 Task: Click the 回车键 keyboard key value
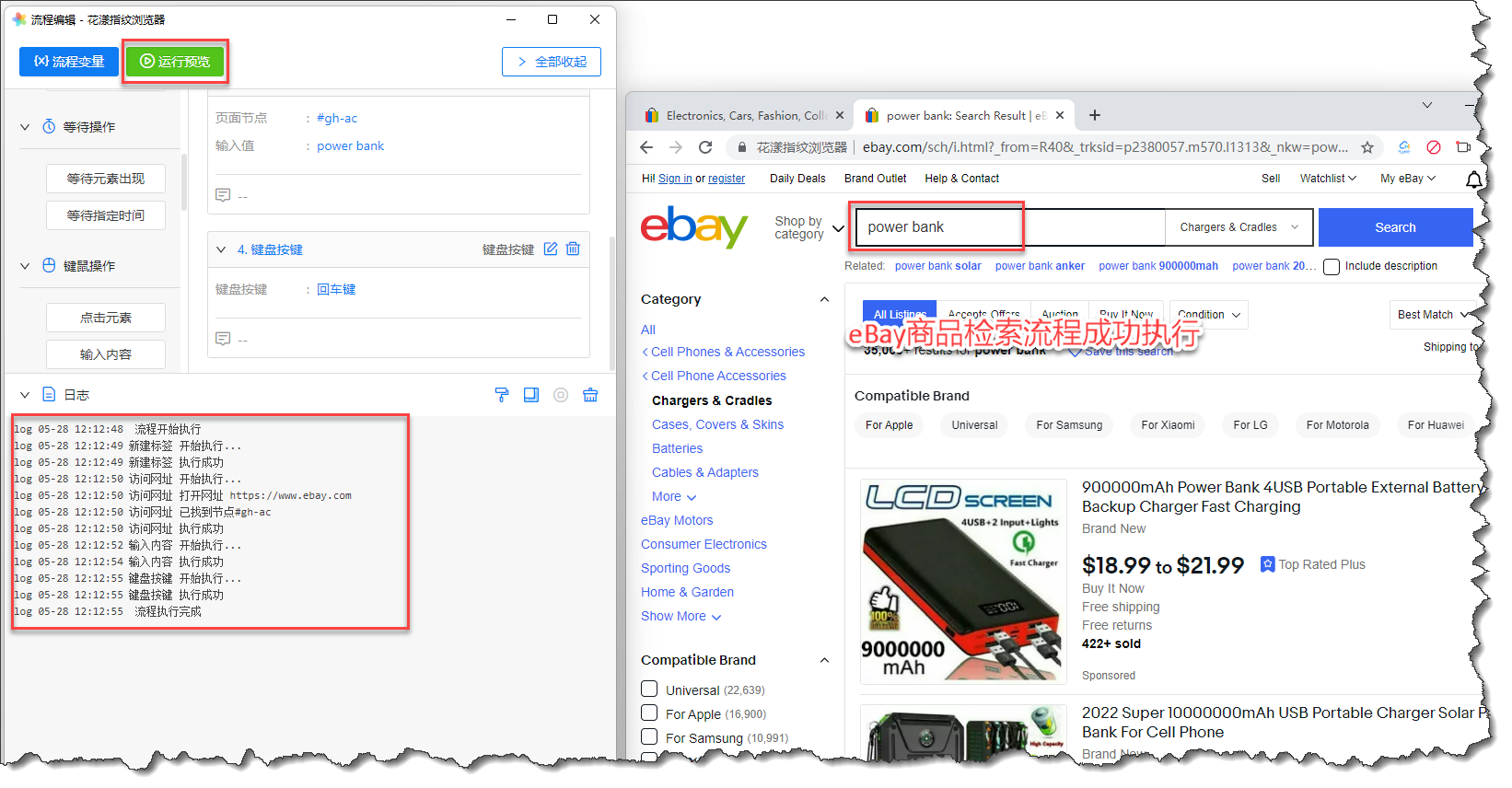coord(336,289)
